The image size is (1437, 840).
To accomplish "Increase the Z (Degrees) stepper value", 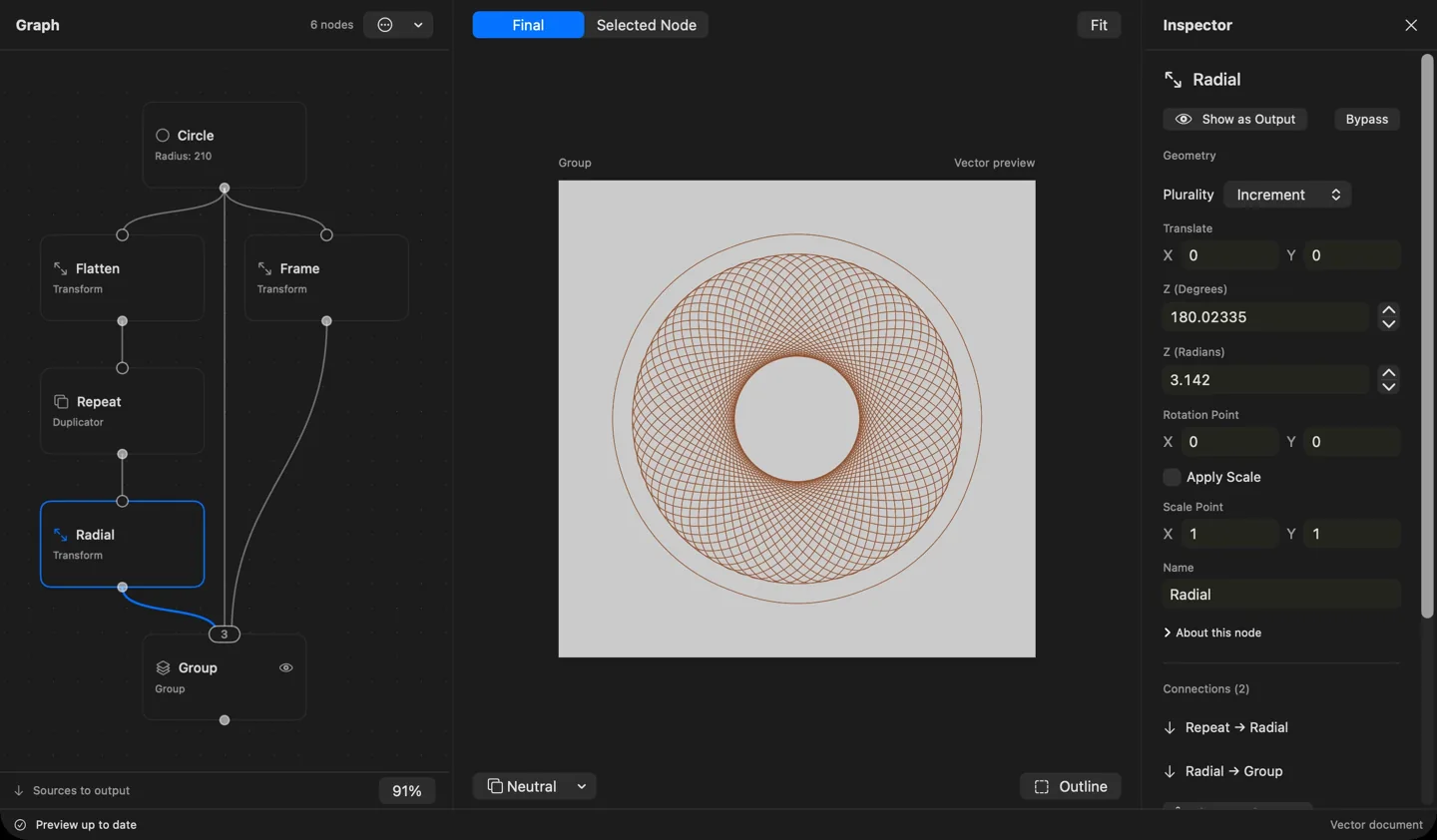I will (x=1389, y=310).
